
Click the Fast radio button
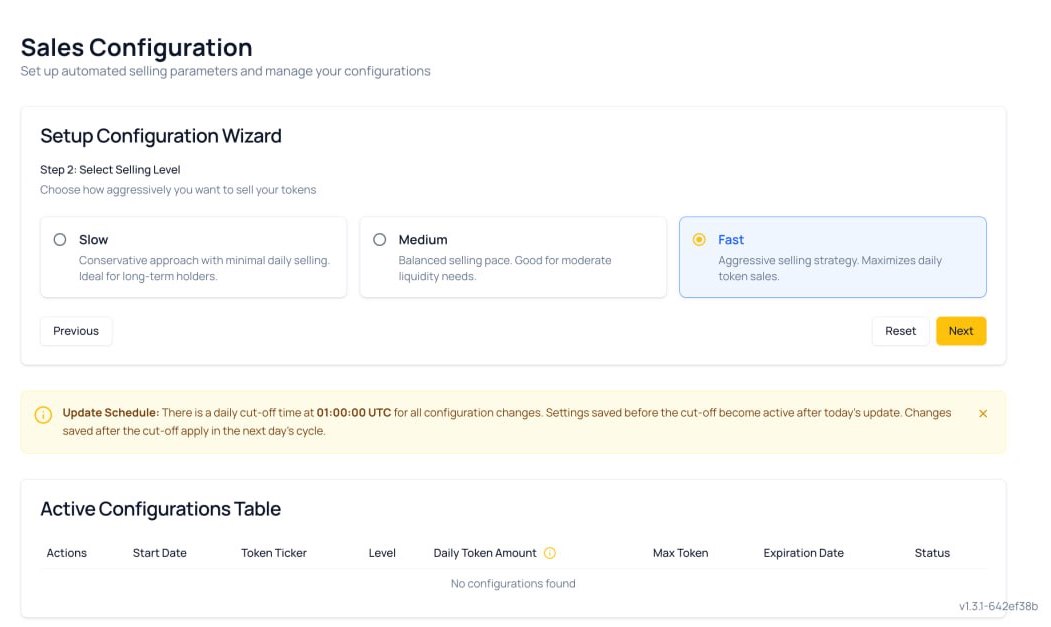[x=699, y=240]
